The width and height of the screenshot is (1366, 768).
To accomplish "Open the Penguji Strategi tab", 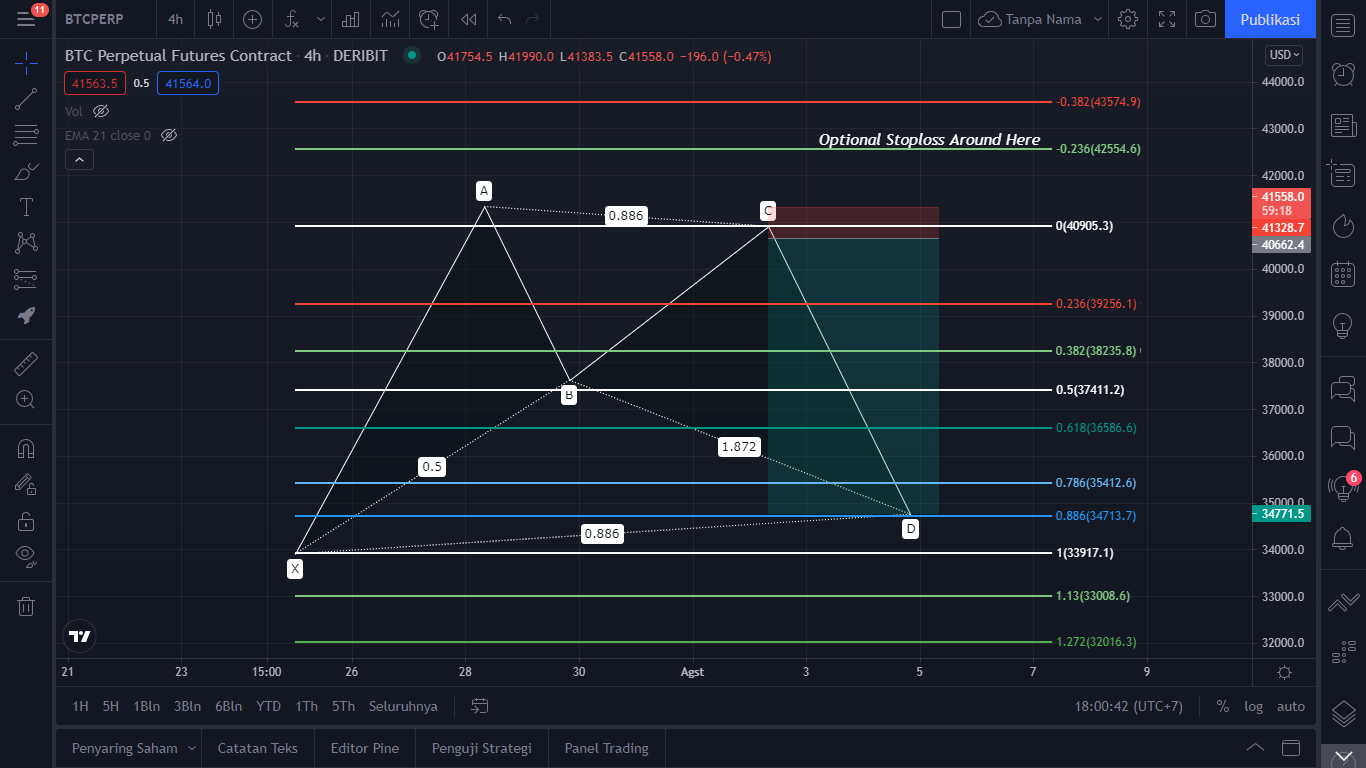I will (482, 748).
